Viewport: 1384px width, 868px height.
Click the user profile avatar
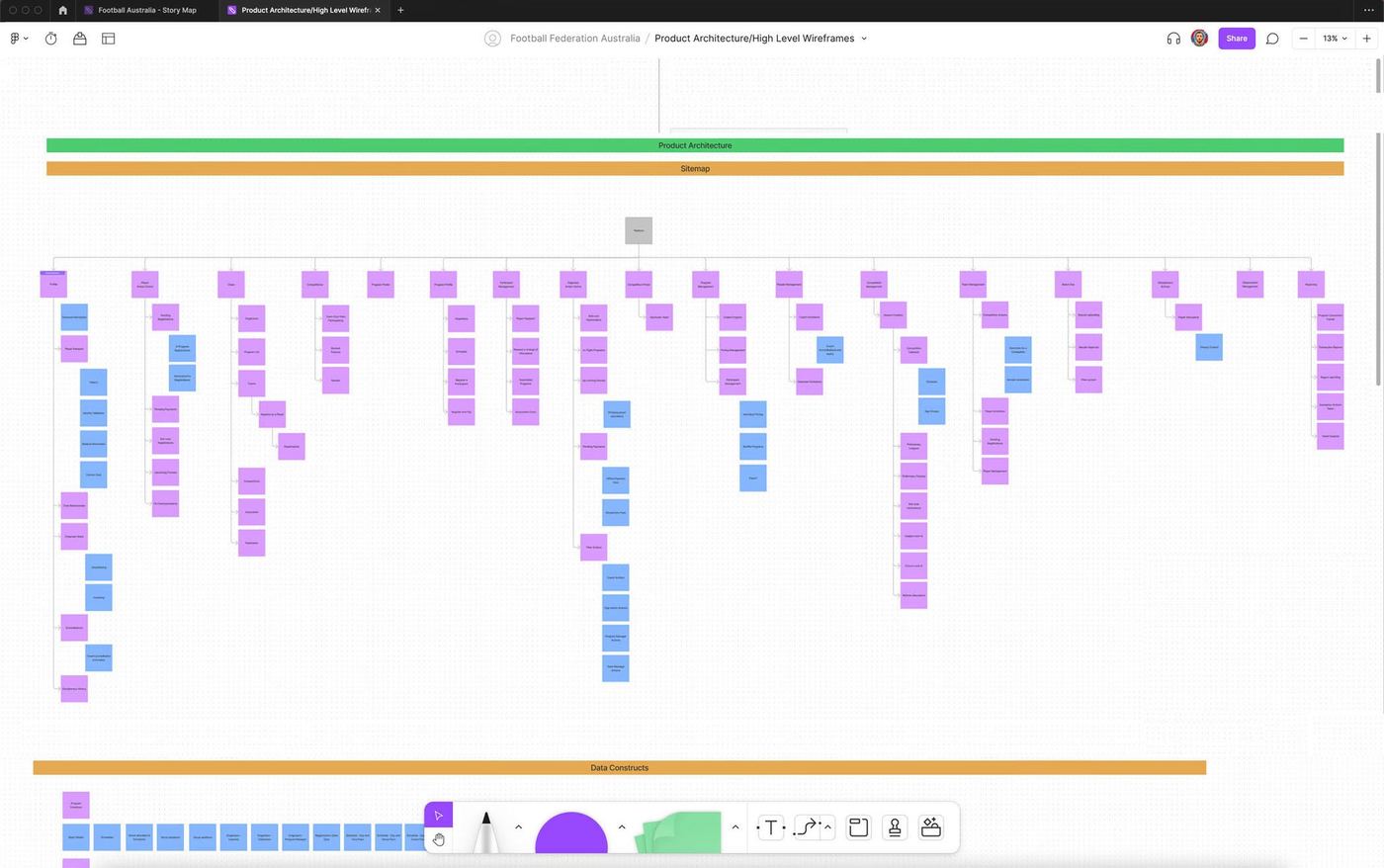click(1199, 39)
